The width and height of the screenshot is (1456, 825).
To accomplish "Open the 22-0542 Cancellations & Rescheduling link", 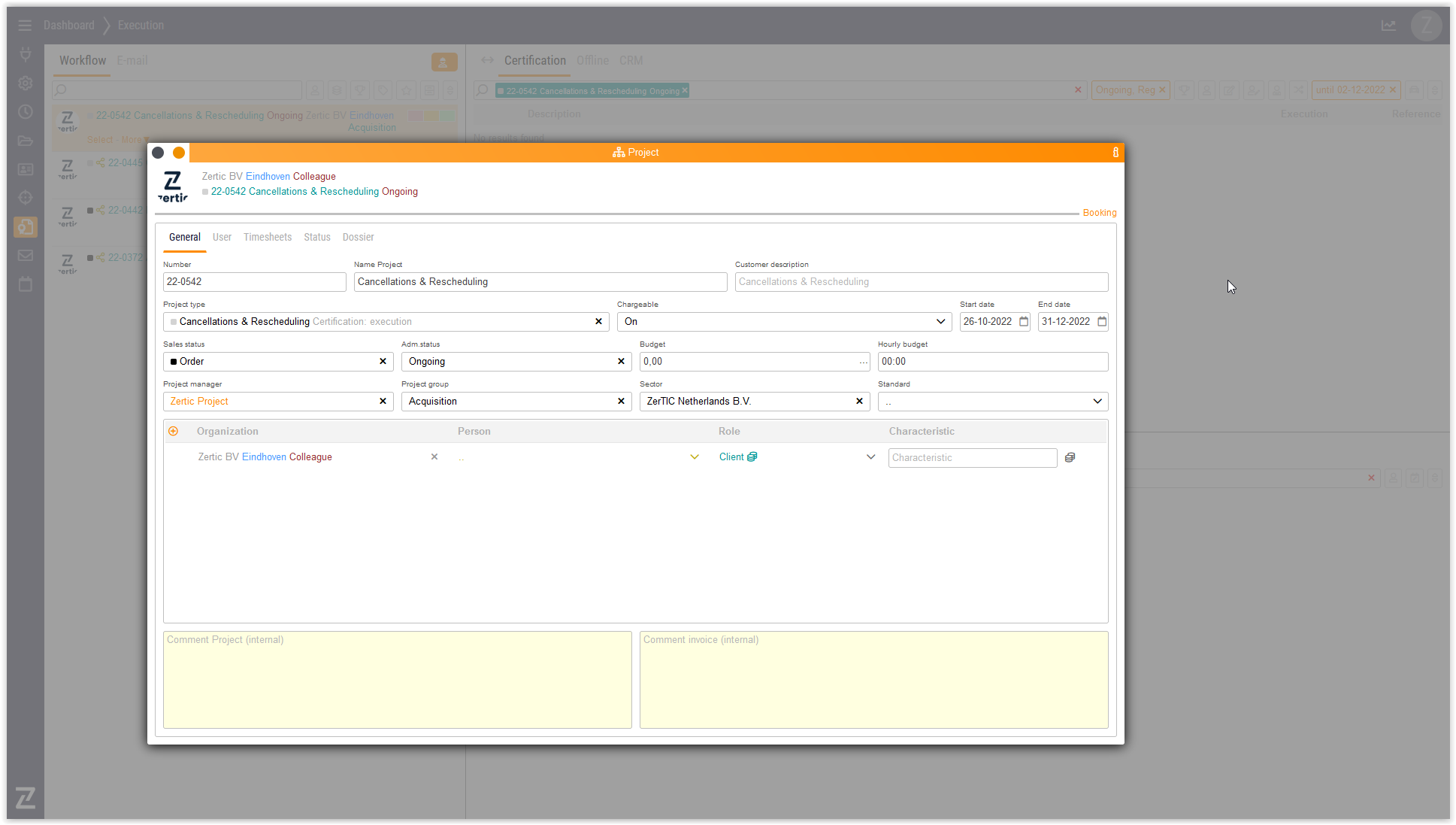I will click(x=295, y=192).
